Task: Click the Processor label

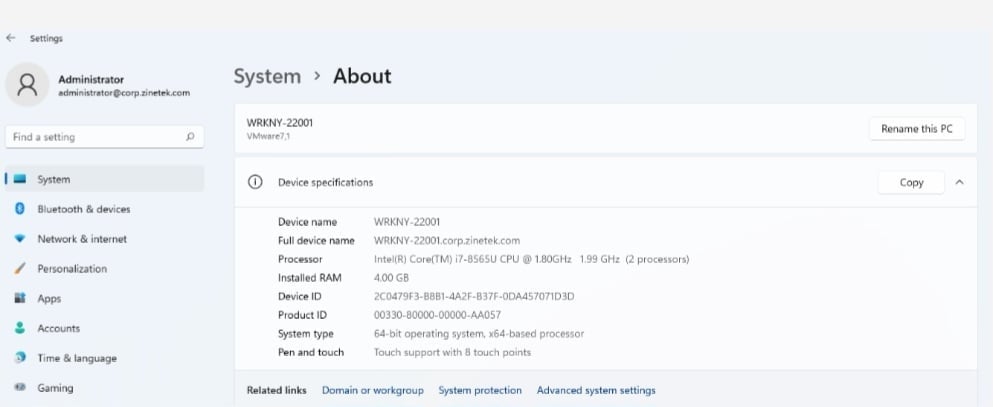Action: pyautogui.click(x=300, y=259)
